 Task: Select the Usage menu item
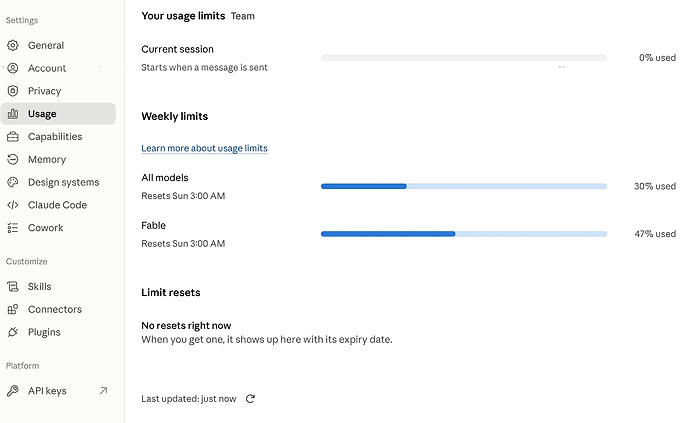[x=58, y=114]
